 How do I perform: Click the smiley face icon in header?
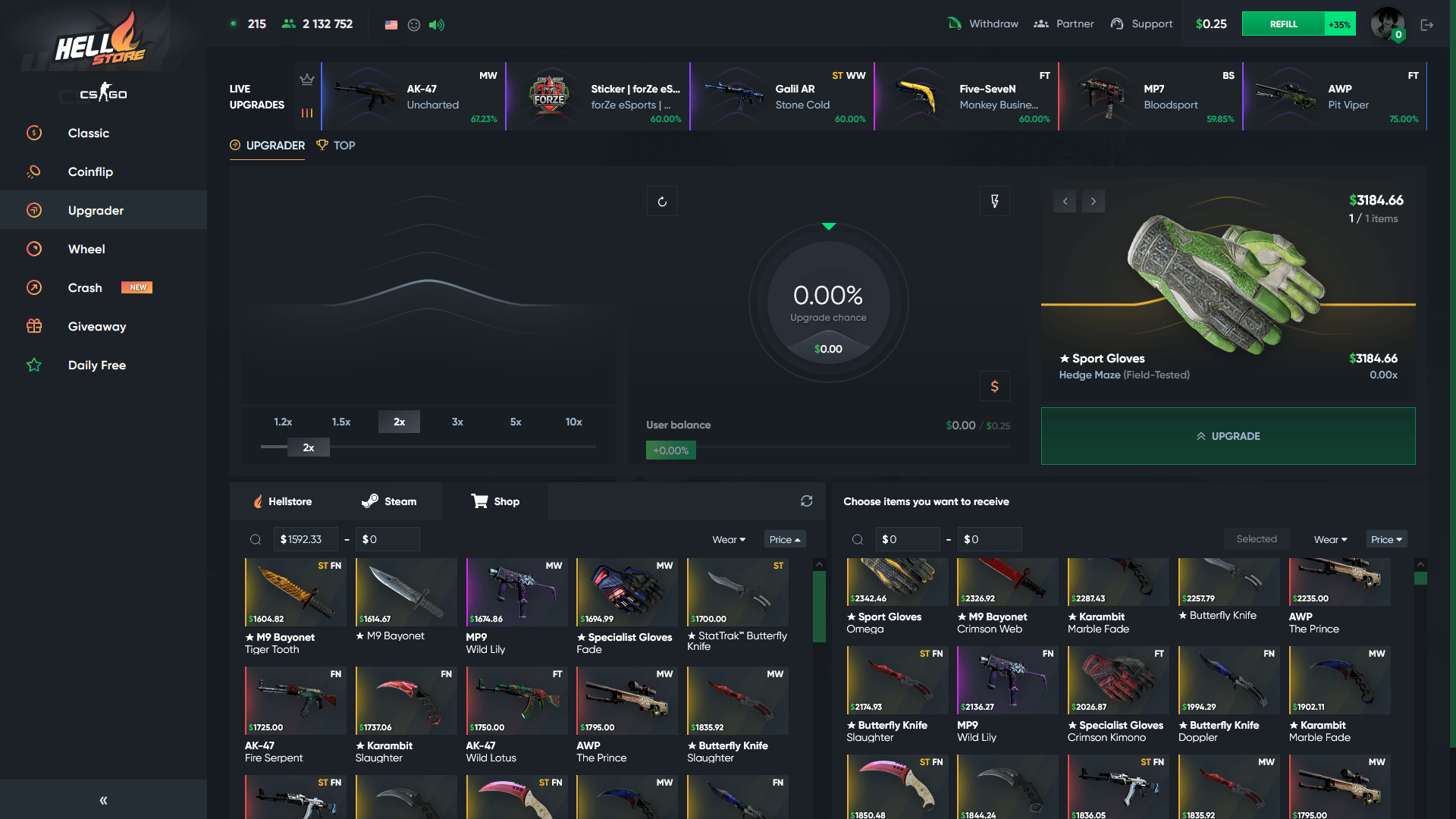click(x=414, y=25)
